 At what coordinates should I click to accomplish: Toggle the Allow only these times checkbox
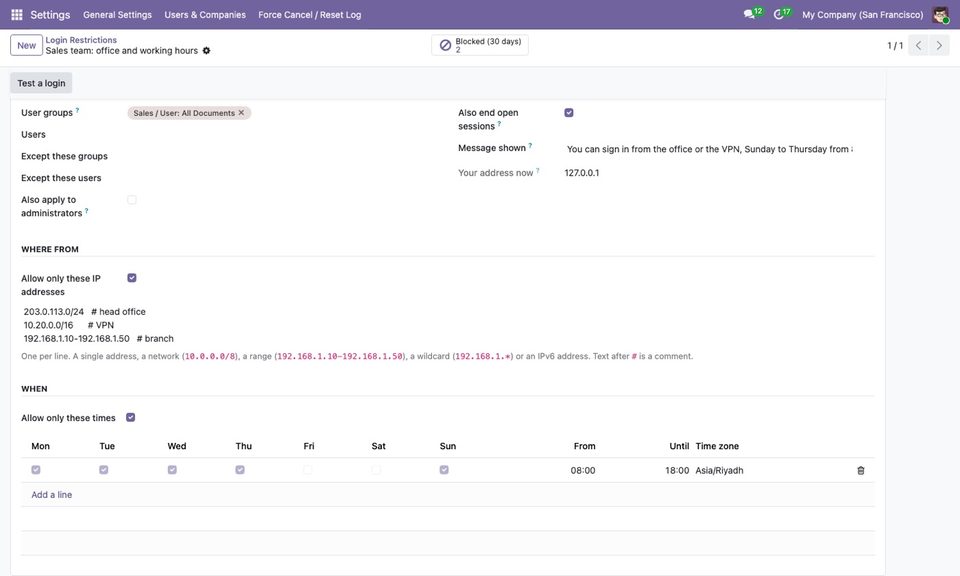coord(130,417)
